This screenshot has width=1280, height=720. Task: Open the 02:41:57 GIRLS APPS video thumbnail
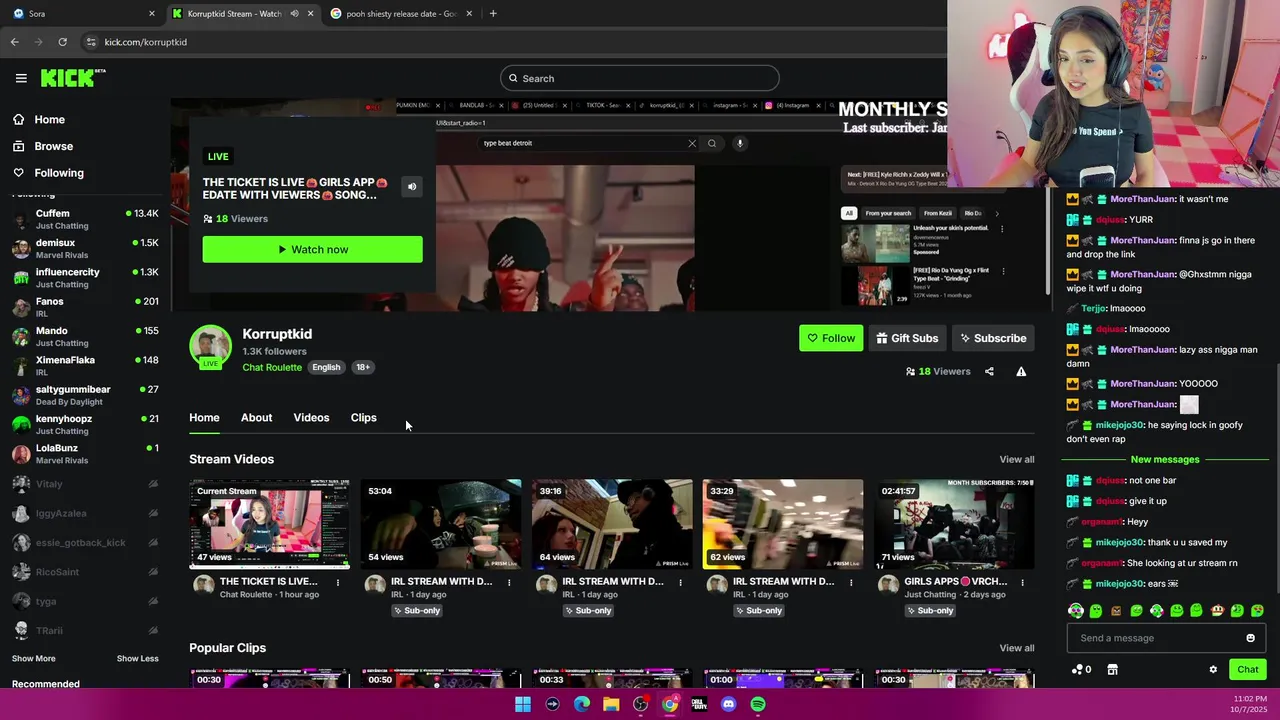(x=954, y=524)
